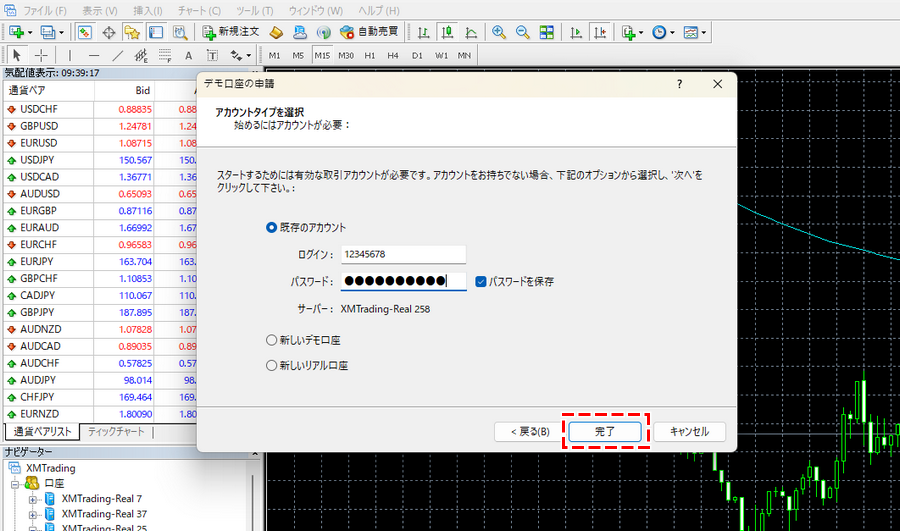This screenshot has height=531, width=900.
Task: Select the Fibonacci retracement tool
Action: pyautogui.click(x=165, y=55)
